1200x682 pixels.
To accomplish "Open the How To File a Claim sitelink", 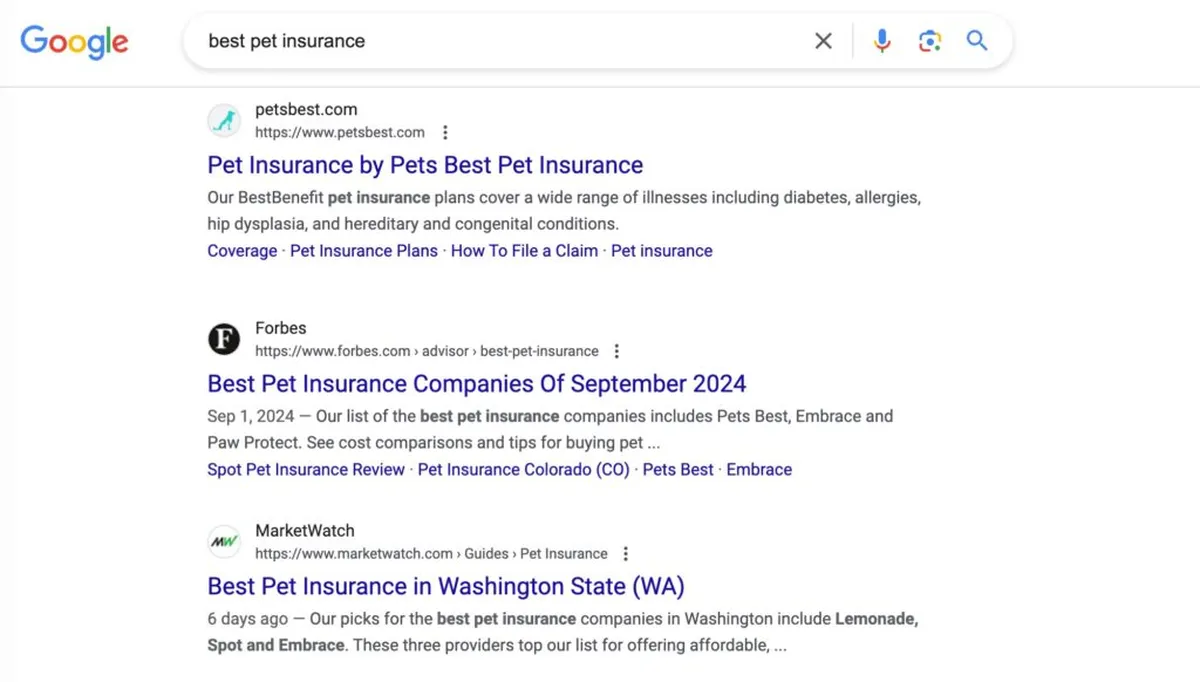I will tap(524, 251).
